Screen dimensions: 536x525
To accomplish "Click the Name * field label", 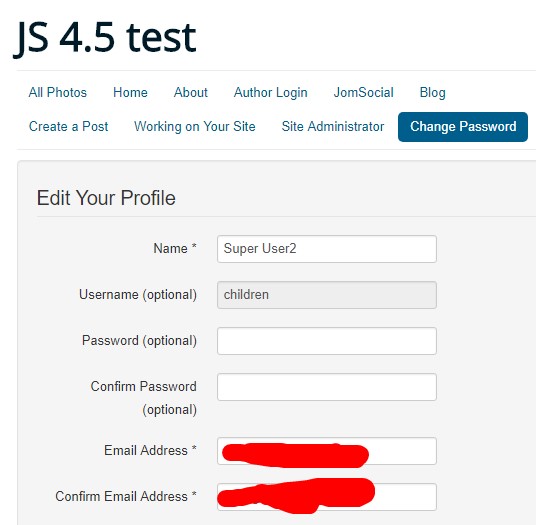I will [175, 248].
